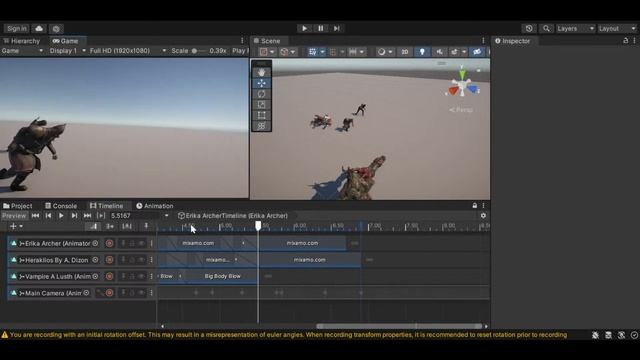640x360 pixels.
Task: Open Full HD resolution dropdown
Action: pos(128,51)
